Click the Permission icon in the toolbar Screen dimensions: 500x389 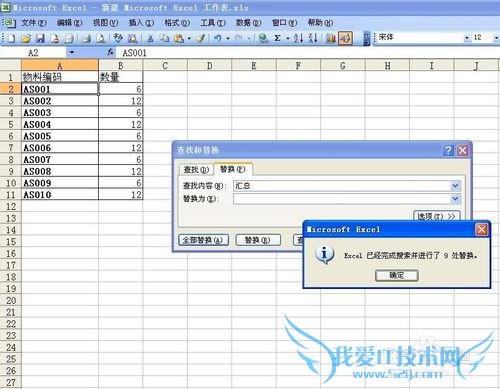54,38
